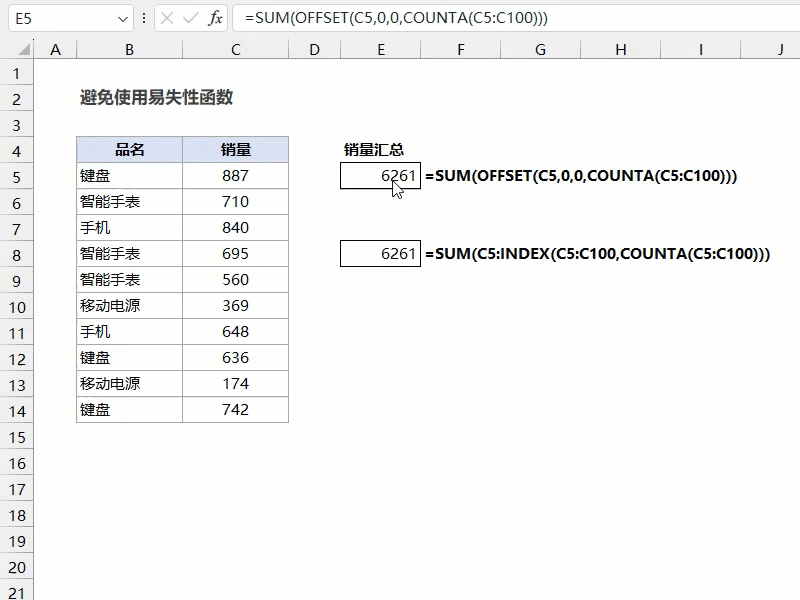Image resolution: width=800 pixels, height=600 pixels.
Task: Click the 销量汇总 label cell
Action: tap(374, 150)
